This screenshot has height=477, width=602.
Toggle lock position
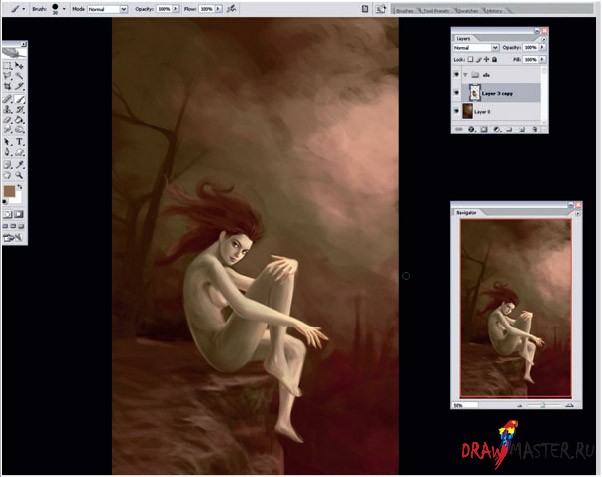coord(486,60)
